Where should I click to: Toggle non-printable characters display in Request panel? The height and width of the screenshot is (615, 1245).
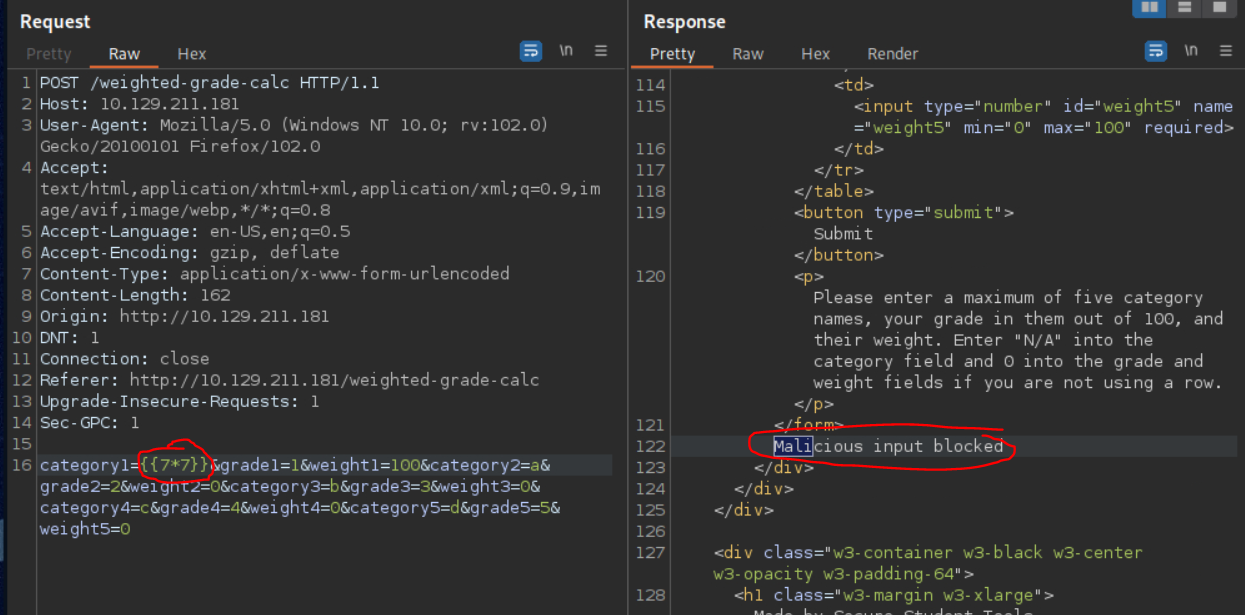(566, 51)
